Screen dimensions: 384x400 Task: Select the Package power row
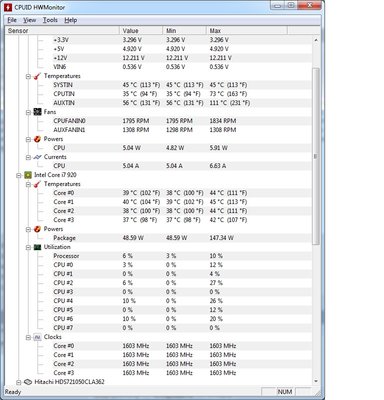(x=159, y=238)
